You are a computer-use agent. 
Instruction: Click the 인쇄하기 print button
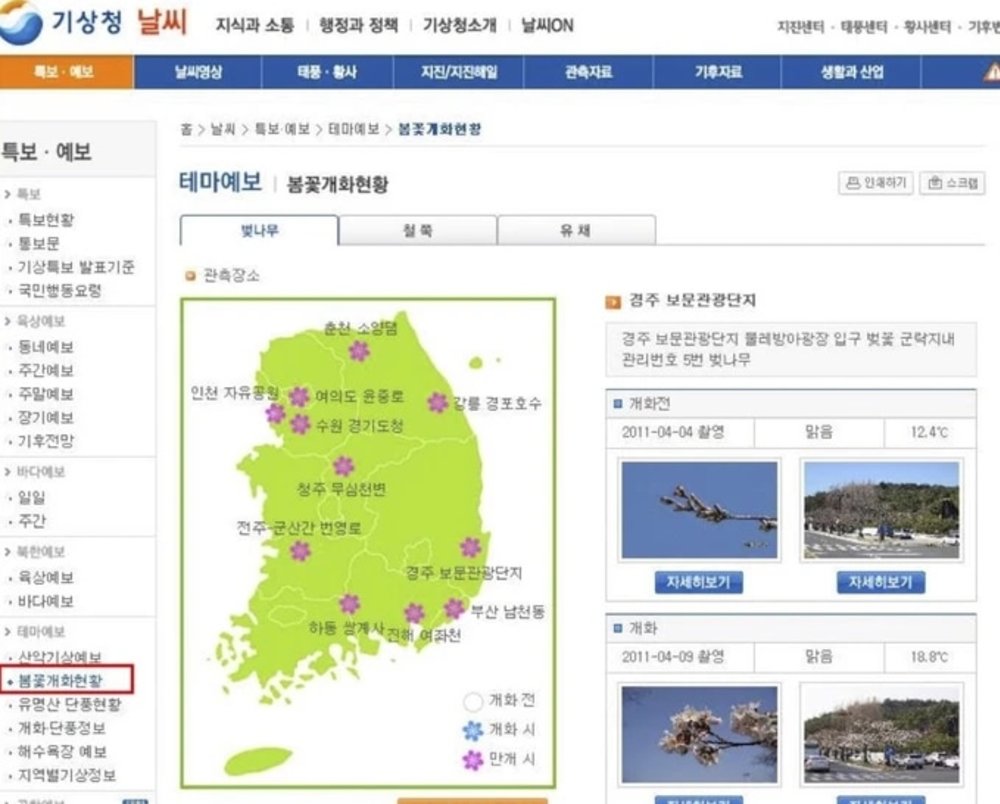click(x=875, y=183)
